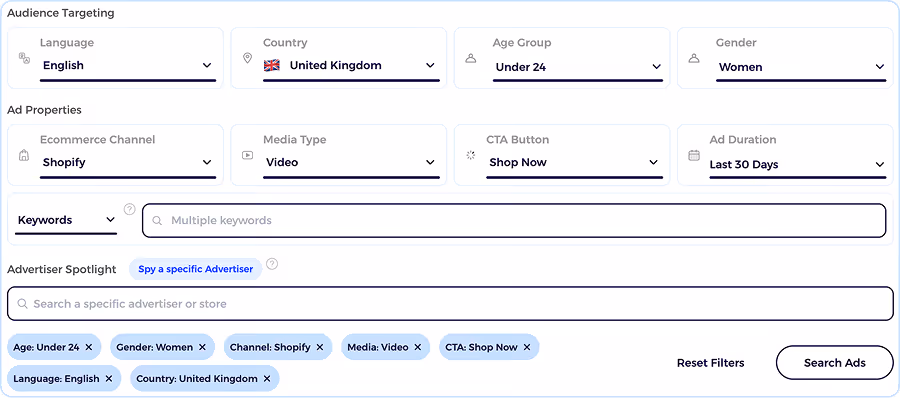This screenshot has width=900, height=398.
Task: Click the Ad Duration calendar icon
Action: click(x=694, y=155)
